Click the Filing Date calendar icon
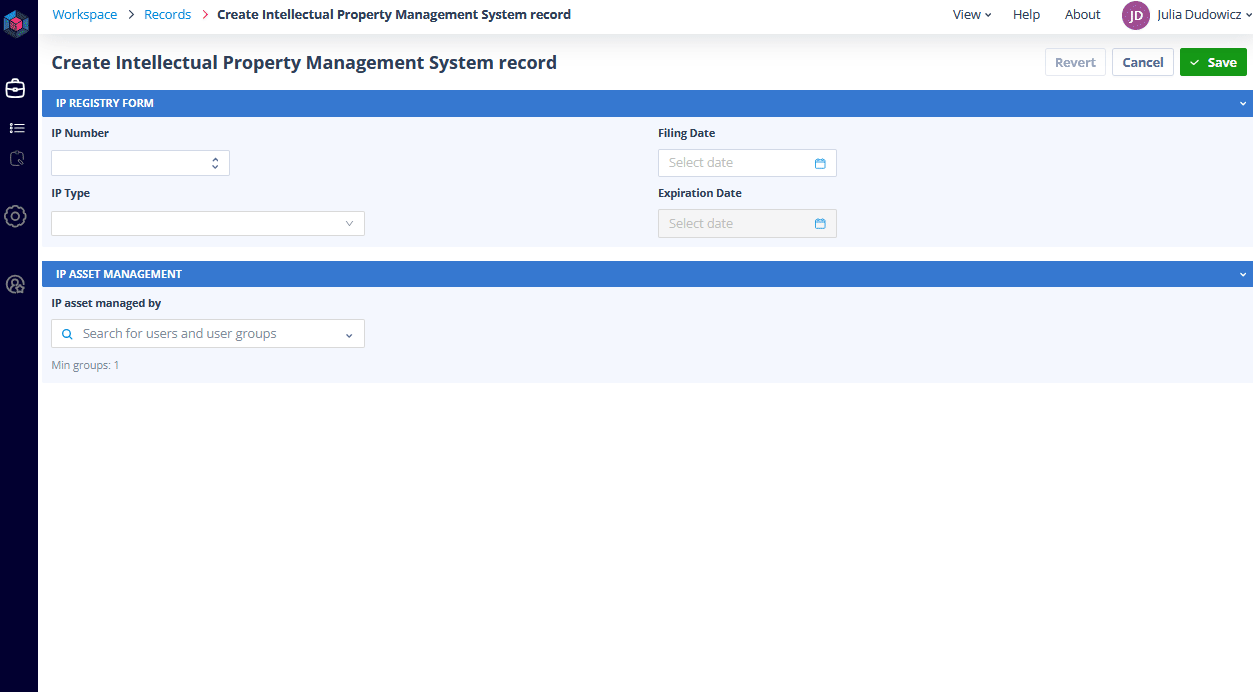 click(820, 163)
